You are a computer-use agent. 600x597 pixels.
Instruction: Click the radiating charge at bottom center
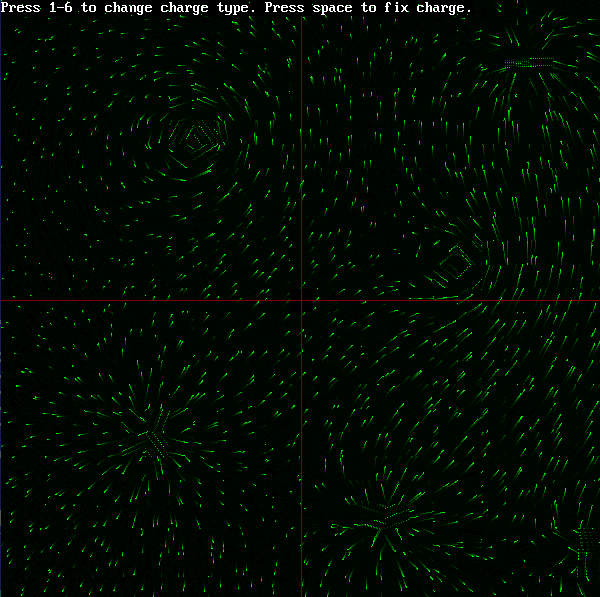click(x=381, y=517)
